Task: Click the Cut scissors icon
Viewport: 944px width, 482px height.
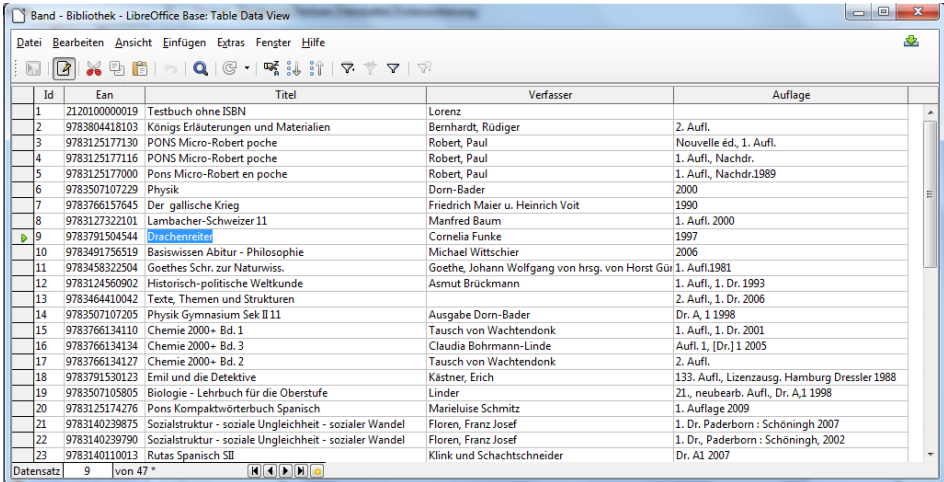Action: [x=94, y=69]
